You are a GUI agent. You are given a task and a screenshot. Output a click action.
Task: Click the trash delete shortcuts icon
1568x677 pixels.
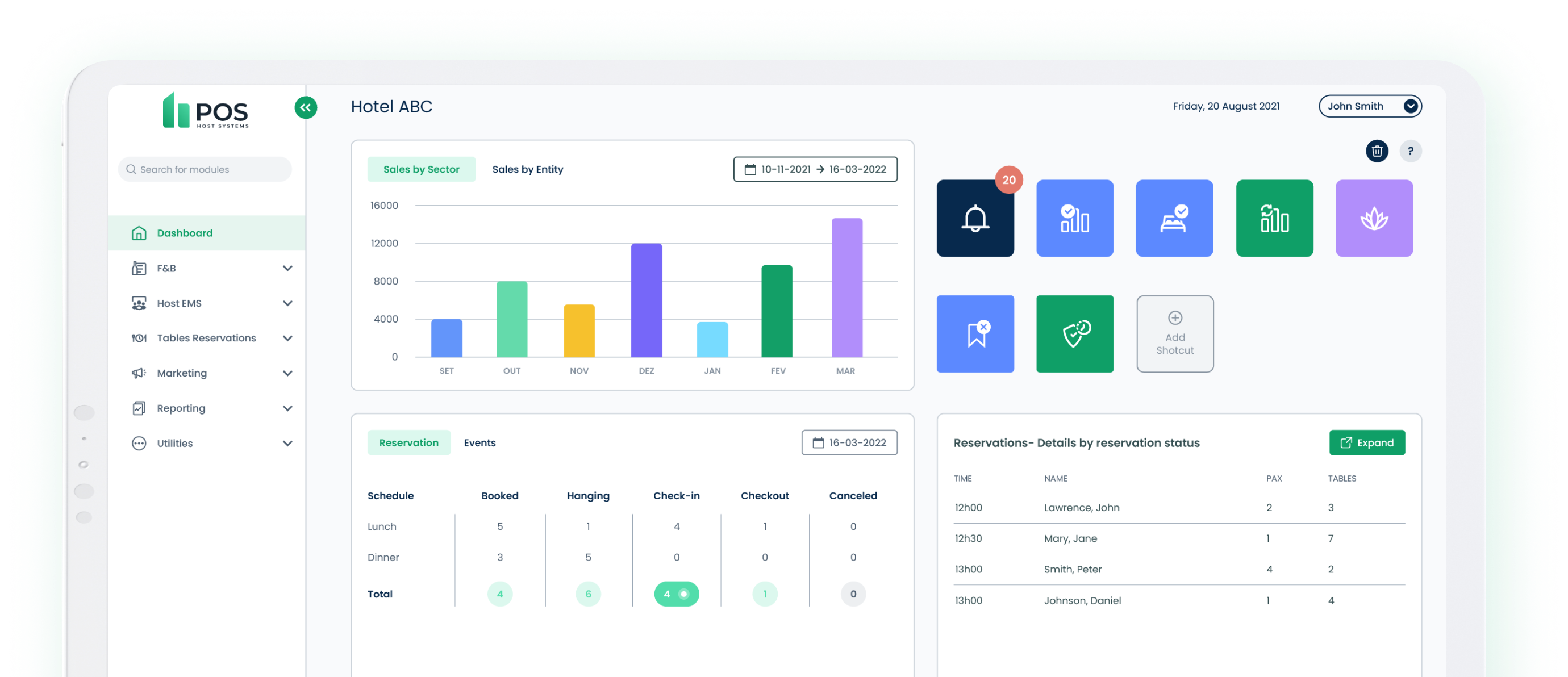click(x=1377, y=151)
